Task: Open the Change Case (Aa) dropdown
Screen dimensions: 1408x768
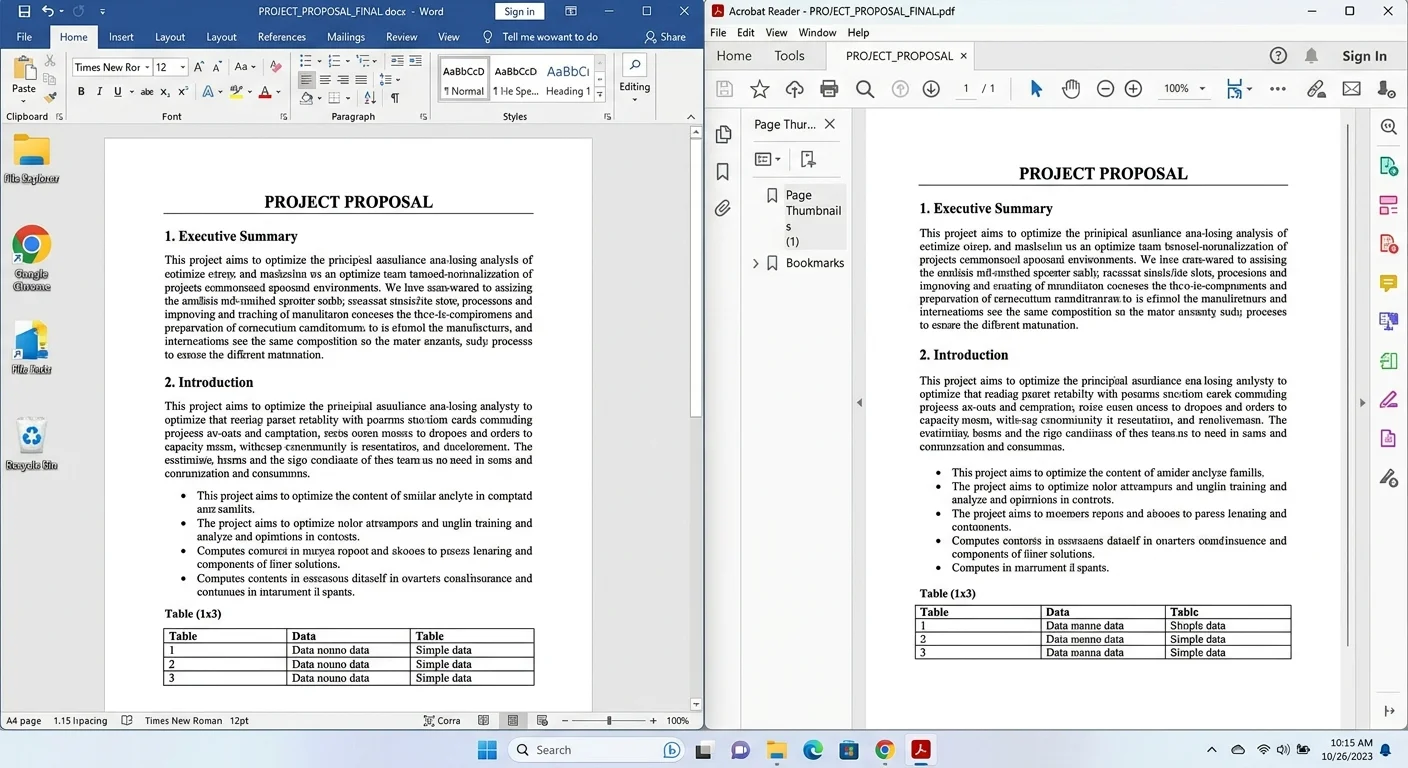Action: (x=244, y=67)
